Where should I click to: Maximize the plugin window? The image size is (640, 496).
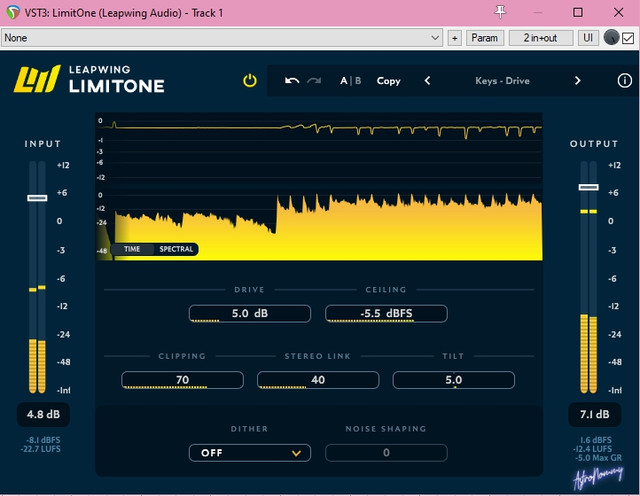pos(578,12)
